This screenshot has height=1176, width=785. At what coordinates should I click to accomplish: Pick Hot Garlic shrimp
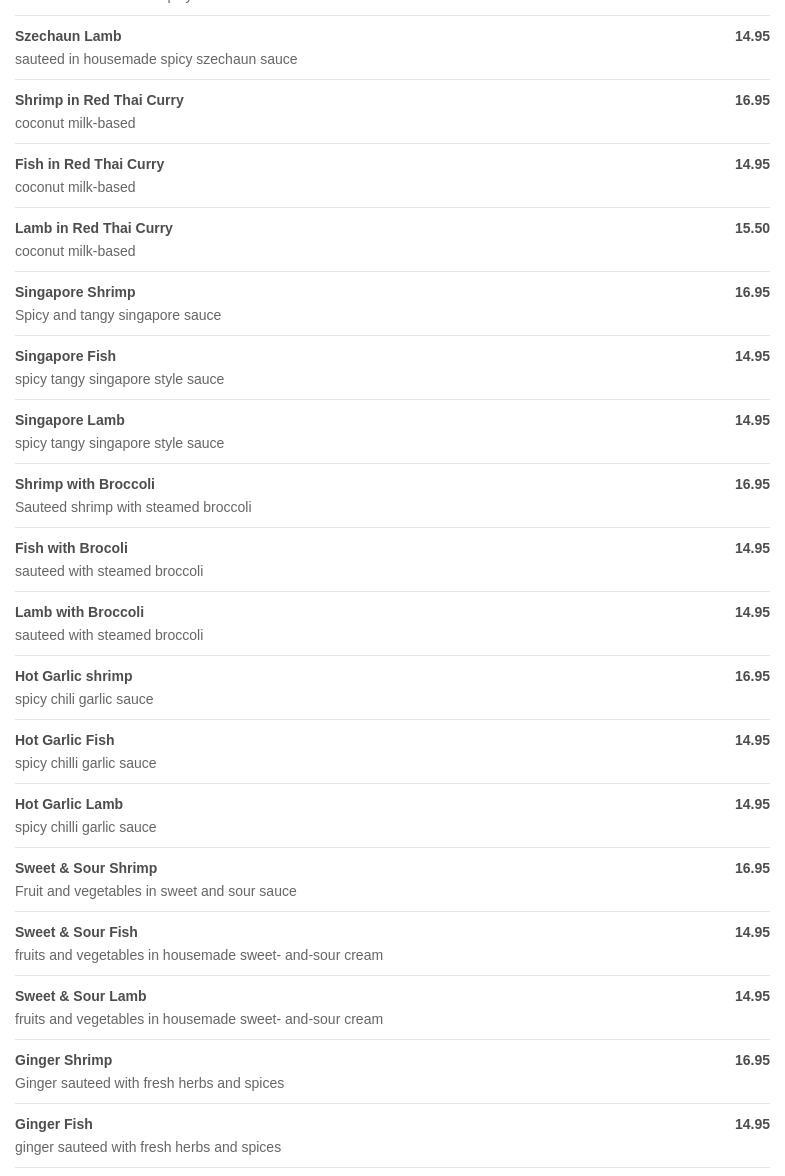73,676
